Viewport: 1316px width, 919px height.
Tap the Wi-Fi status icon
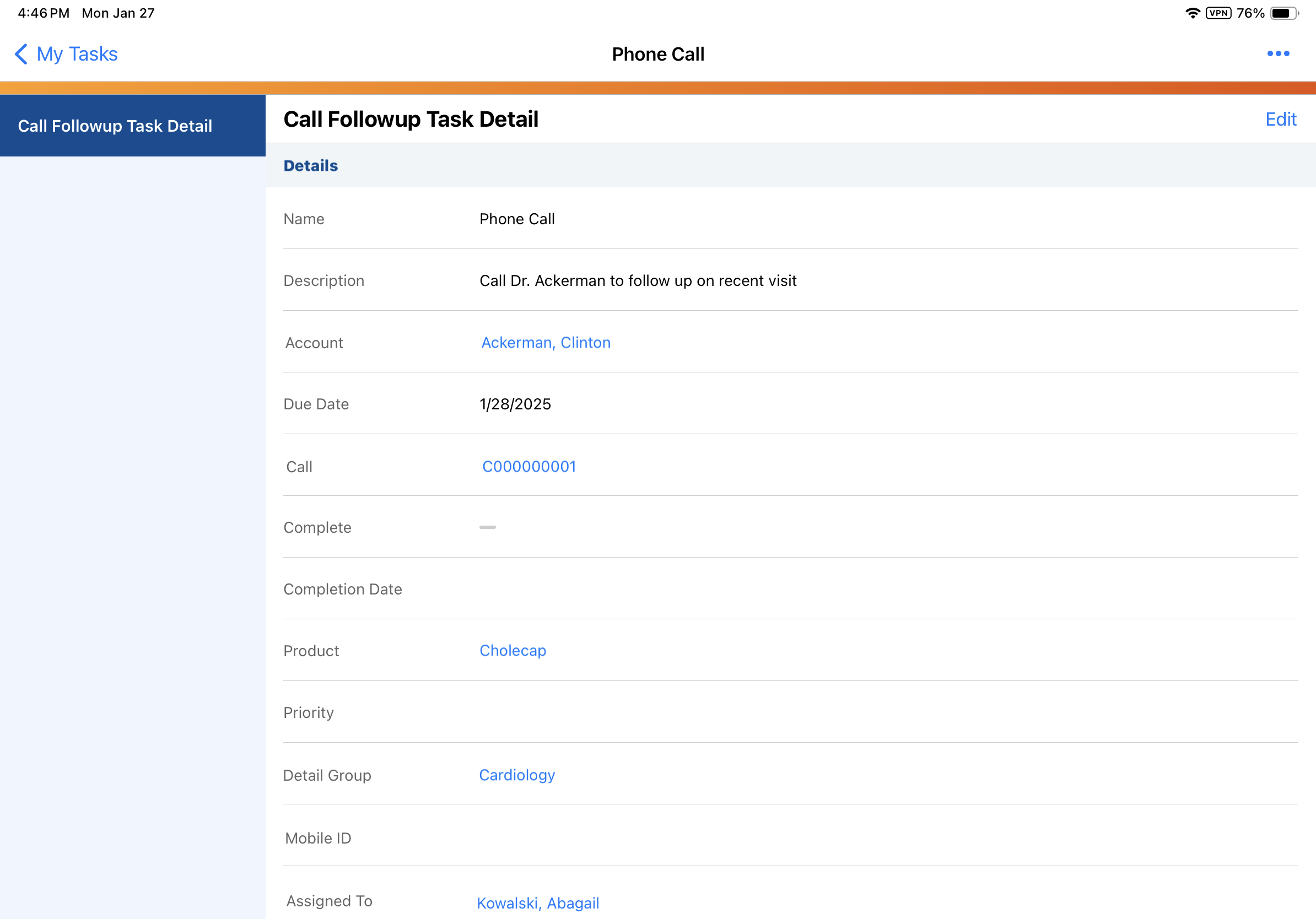1192,13
